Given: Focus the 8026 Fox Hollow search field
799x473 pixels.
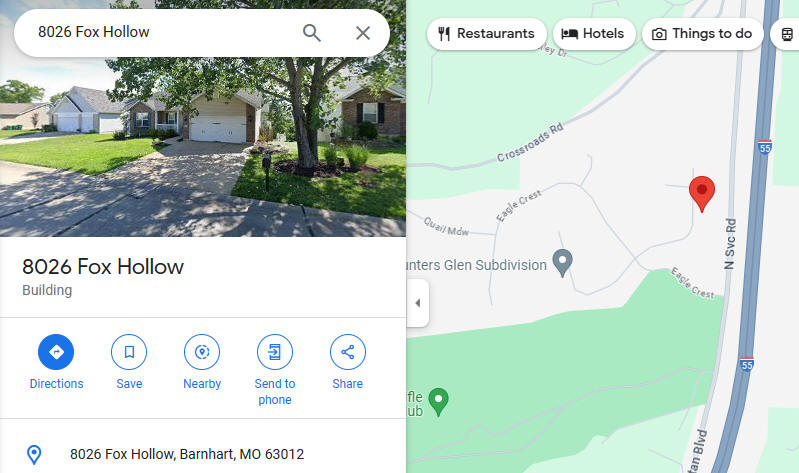Looking at the screenshot, I should tap(163, 33).
